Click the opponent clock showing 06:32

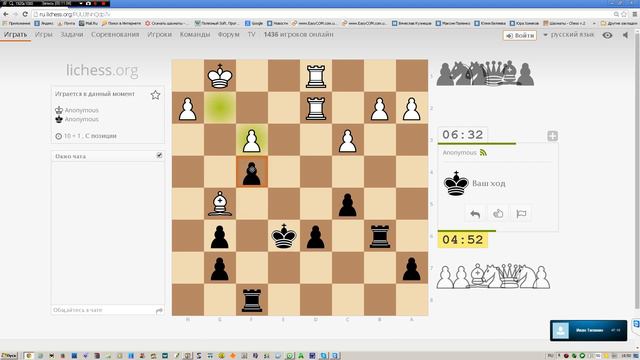click(x=462, y=135)
